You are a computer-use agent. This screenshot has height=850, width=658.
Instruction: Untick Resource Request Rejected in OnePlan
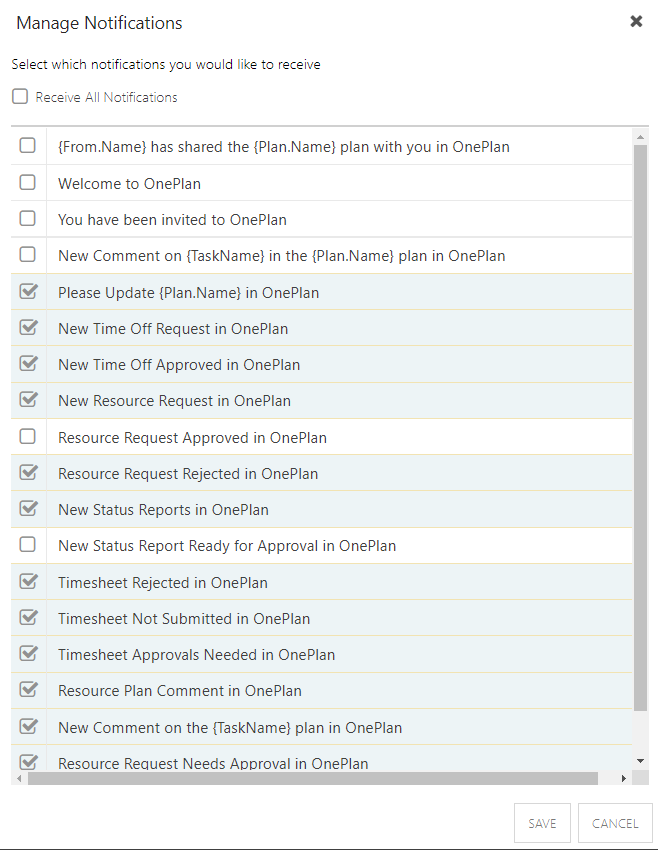tap(28, 472)
